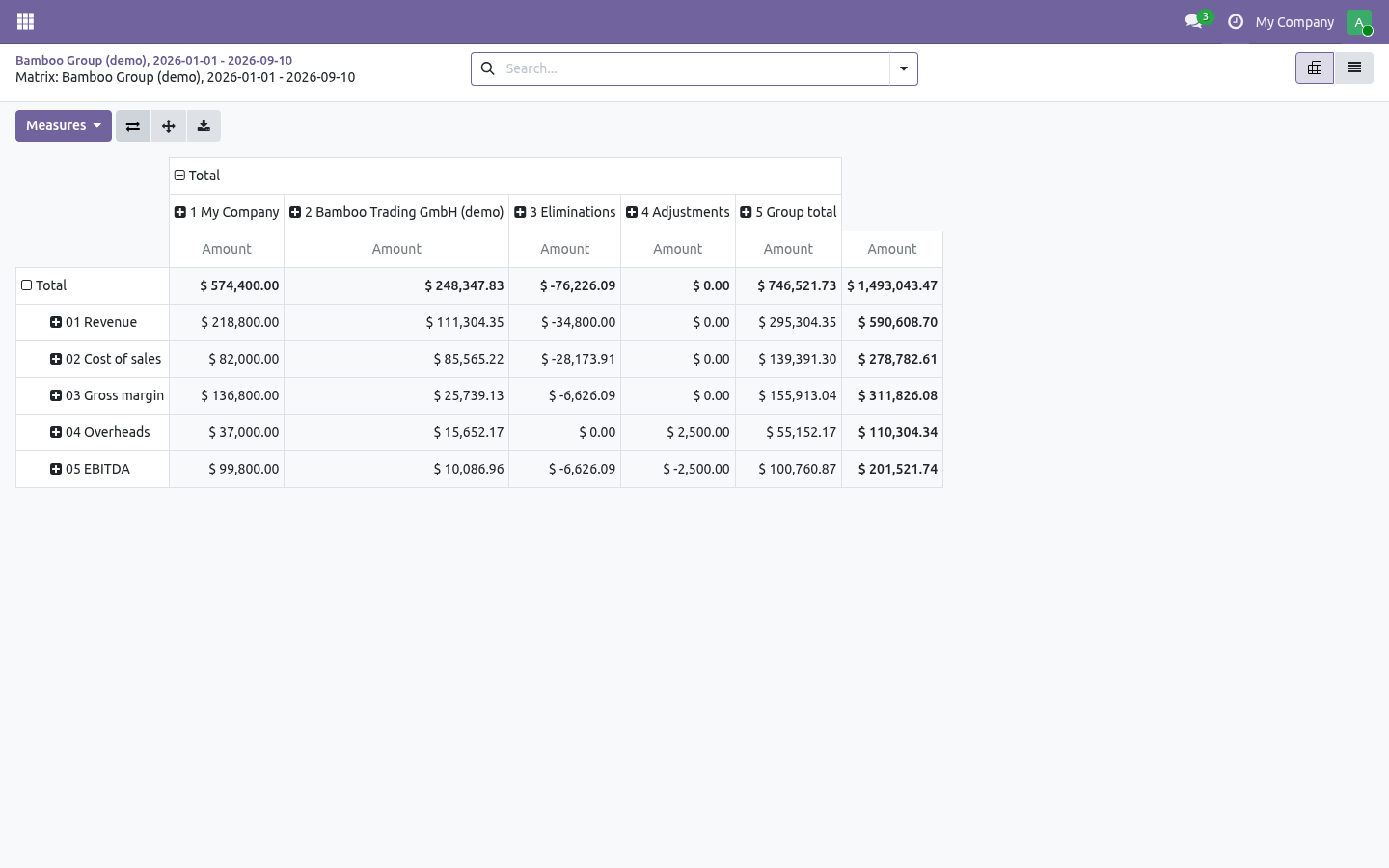Download the pivot table as xlsx
Viewport: 1389px width, 868px height.
click(x=204, y=125)
